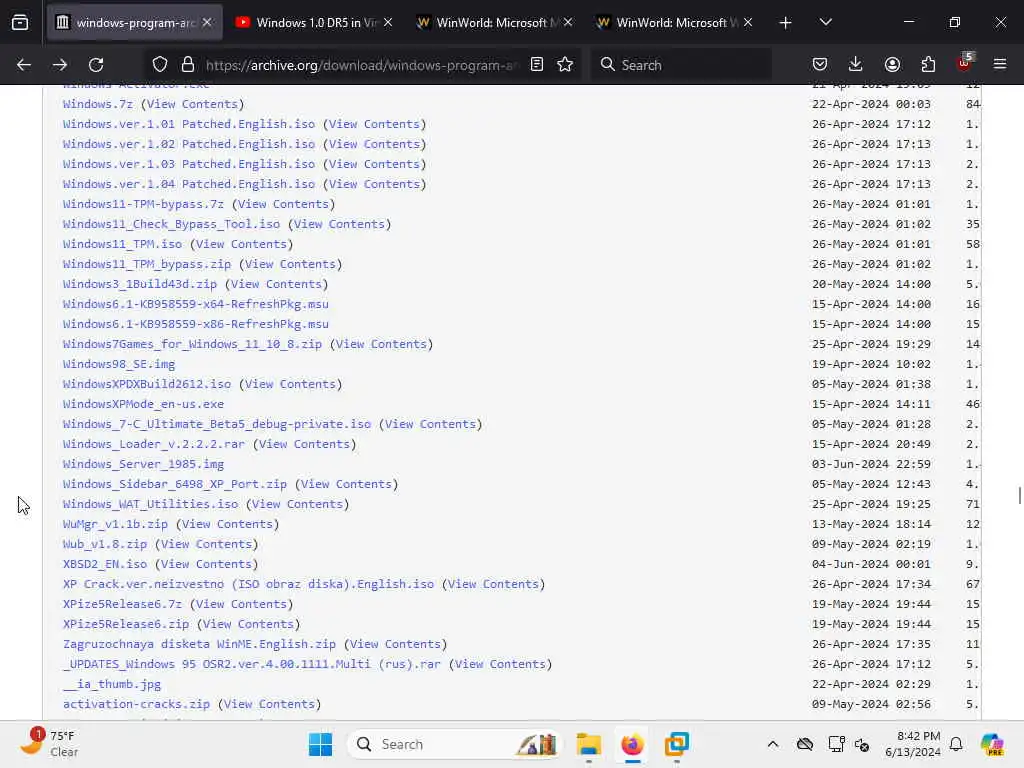The height and width of the screenshot is (768, 1024).
Task: Download Windows.7z file
Action: pos(98,104)
